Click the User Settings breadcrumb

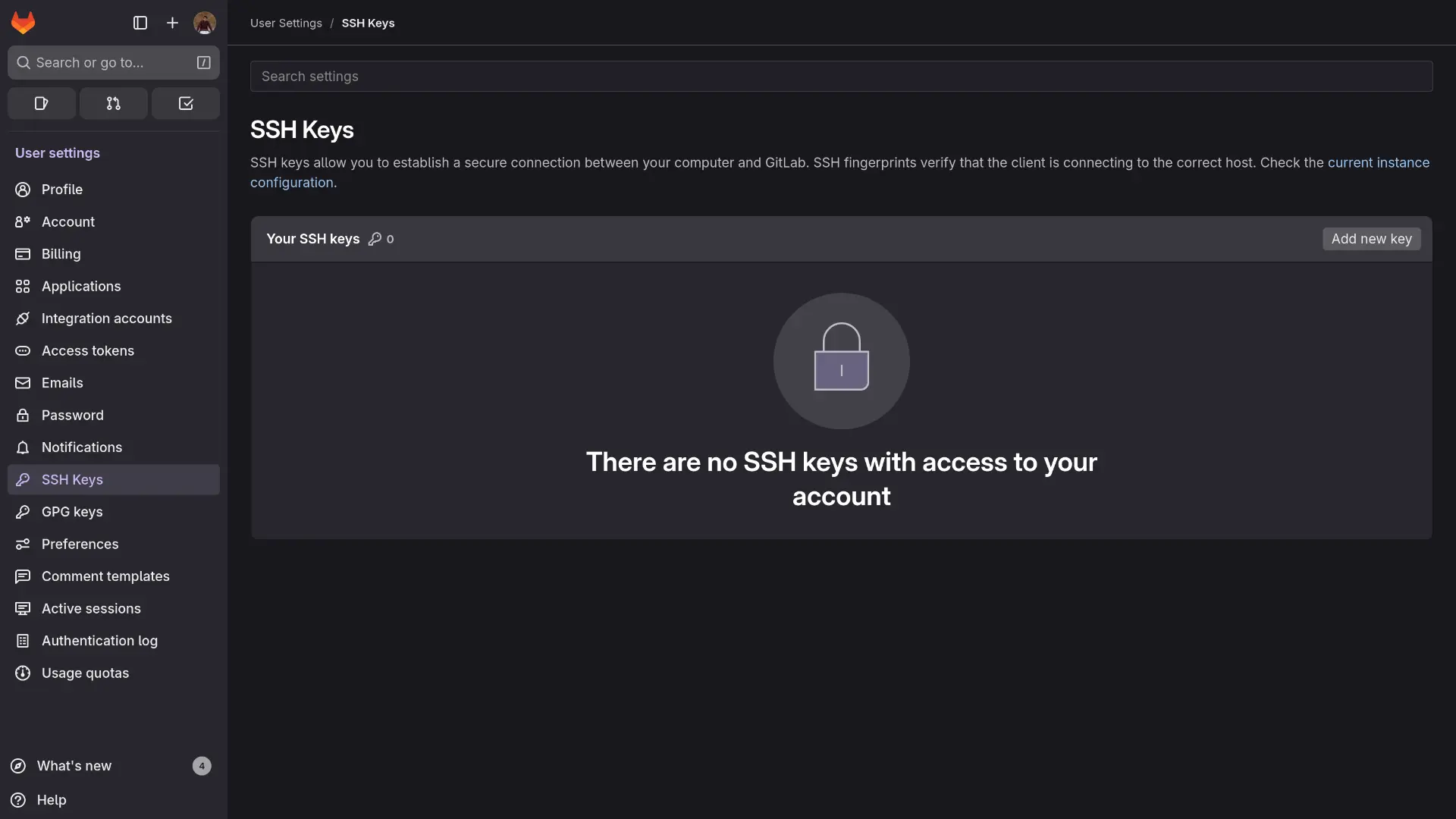(x=286, y=24)
